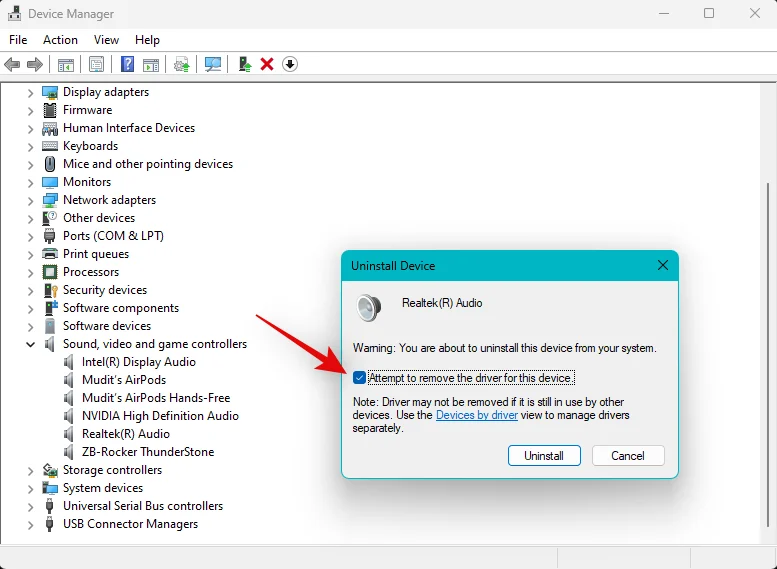
Task: Select NVIDIA High Definition Audio device
Action: (x=160, y=416)
